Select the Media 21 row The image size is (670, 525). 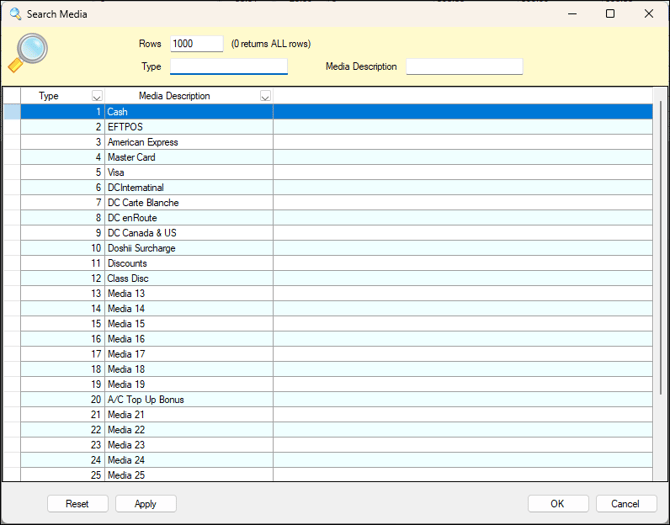[336, 415]
